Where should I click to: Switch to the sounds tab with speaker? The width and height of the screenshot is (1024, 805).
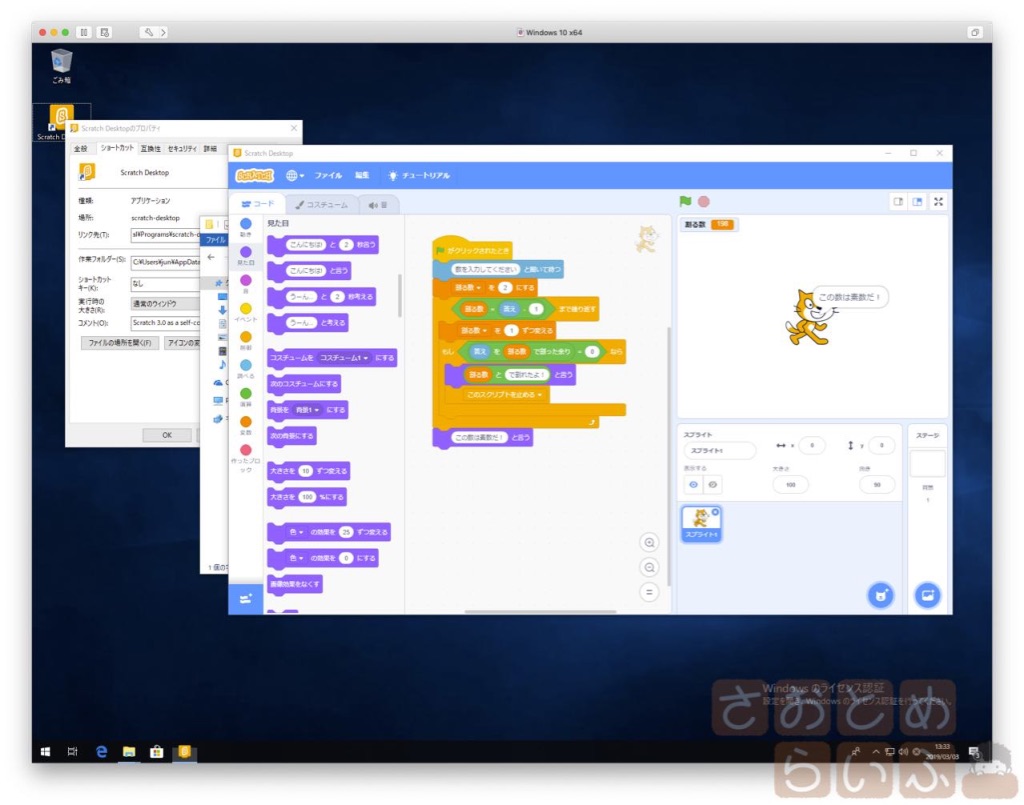(378, 205)
